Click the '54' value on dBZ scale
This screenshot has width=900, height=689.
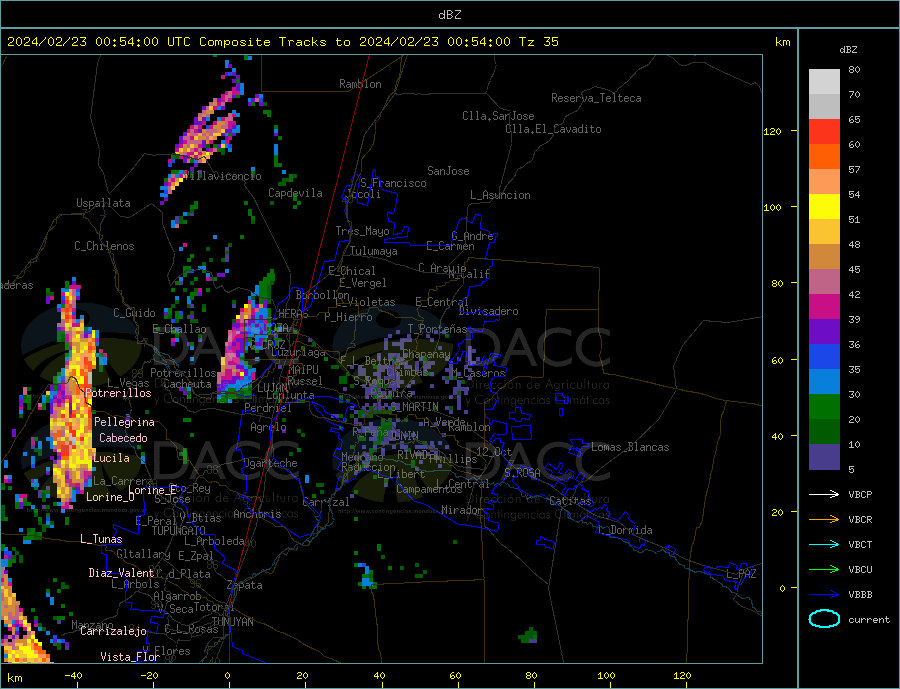(x=854, y=195)
